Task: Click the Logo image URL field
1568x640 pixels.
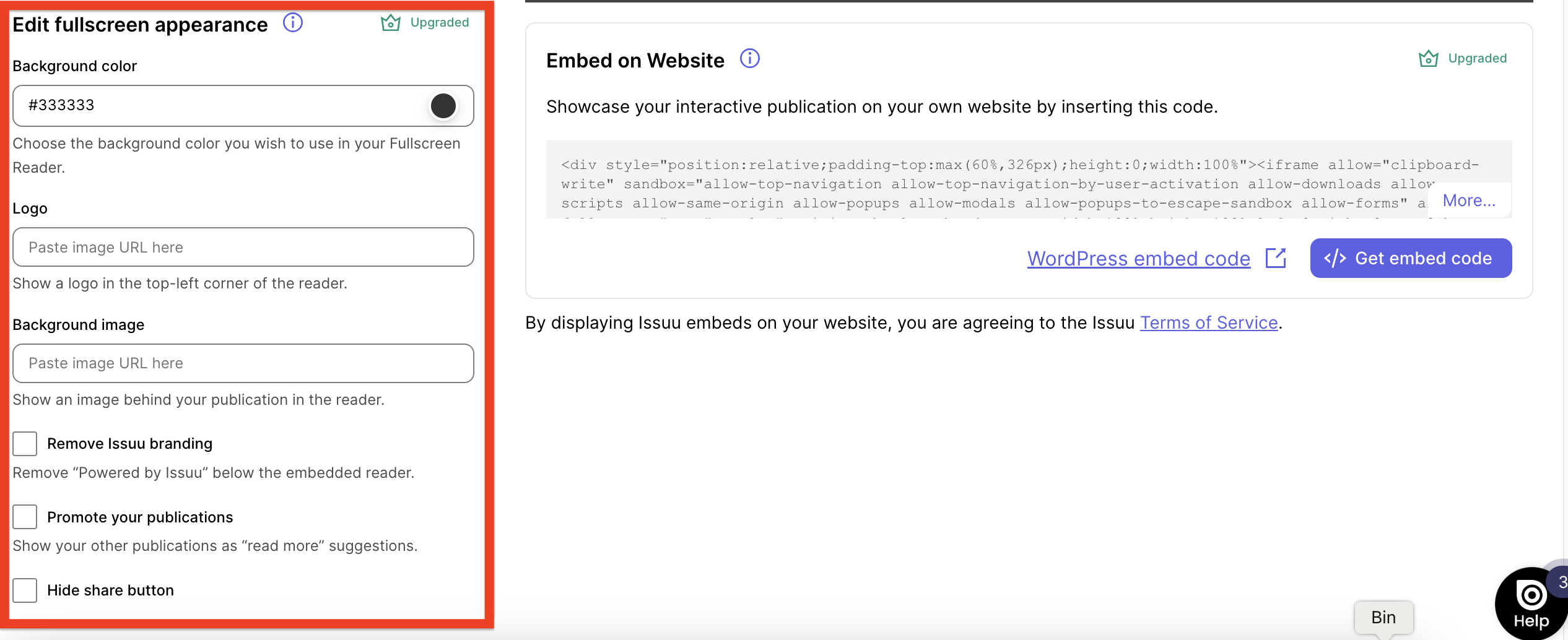Action: coord(243,247)
